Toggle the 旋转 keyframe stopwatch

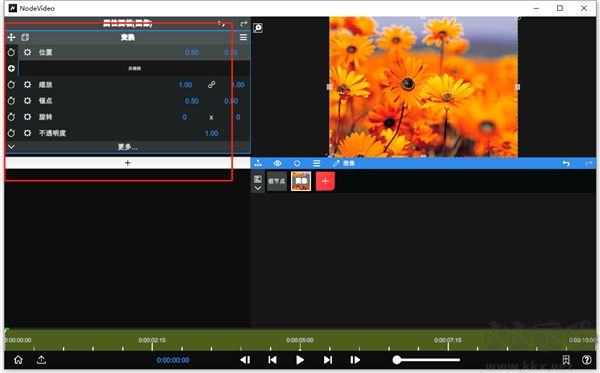point(11,117)
